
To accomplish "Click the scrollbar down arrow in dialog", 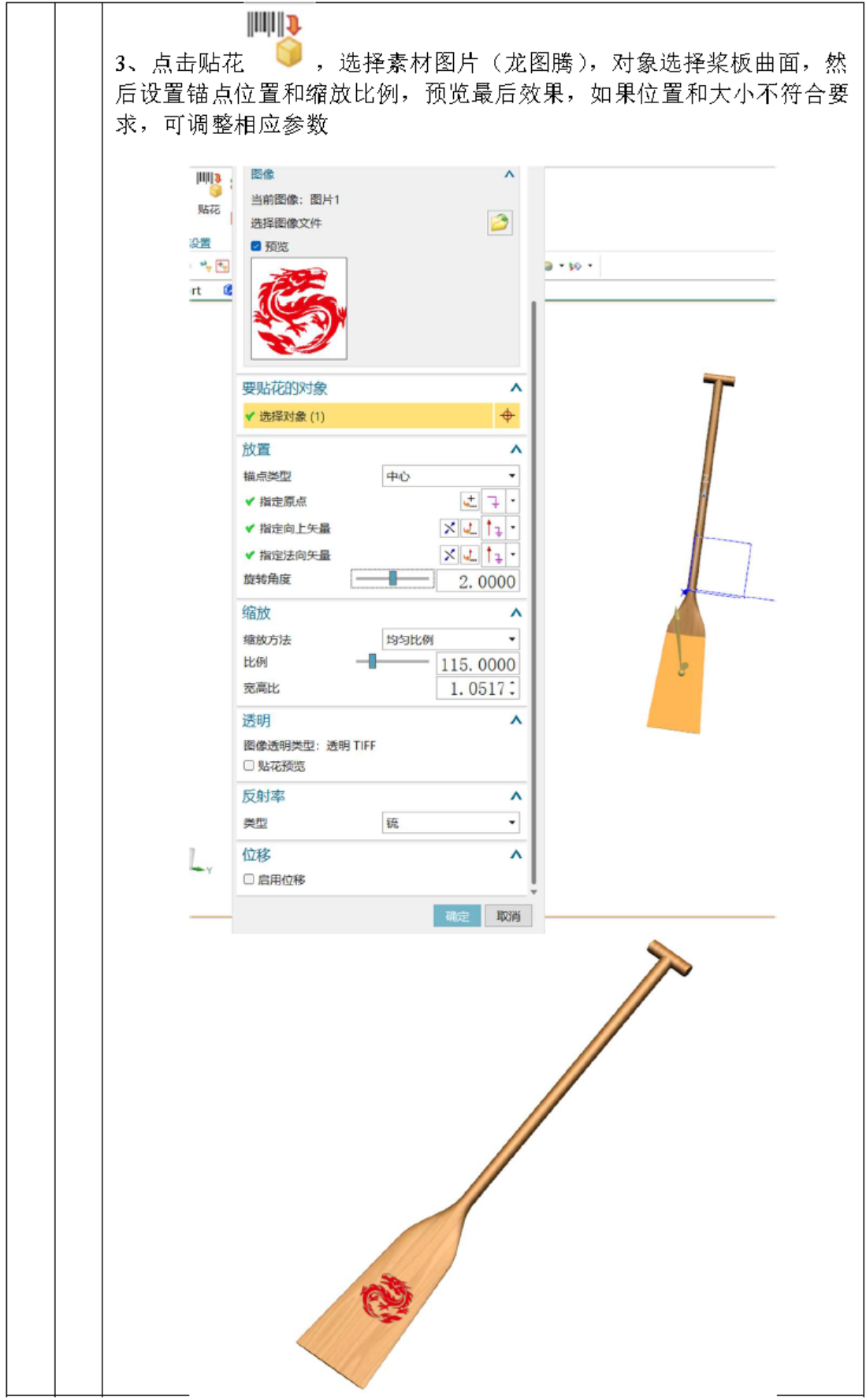I will tap(533, 892).
